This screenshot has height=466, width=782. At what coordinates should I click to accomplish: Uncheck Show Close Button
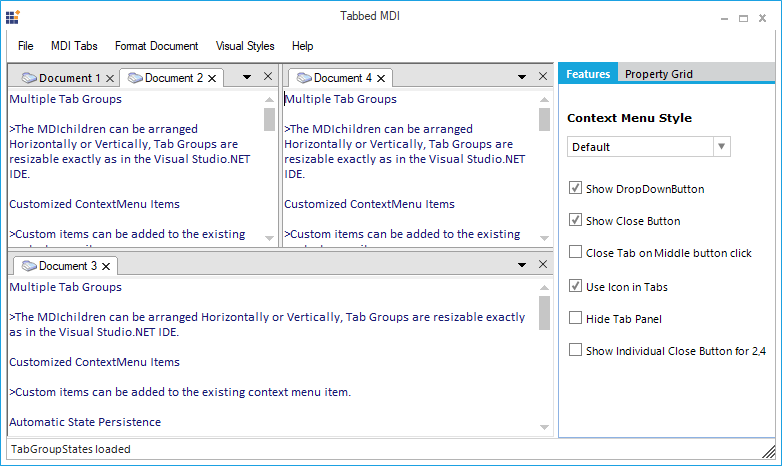point(575,220)
